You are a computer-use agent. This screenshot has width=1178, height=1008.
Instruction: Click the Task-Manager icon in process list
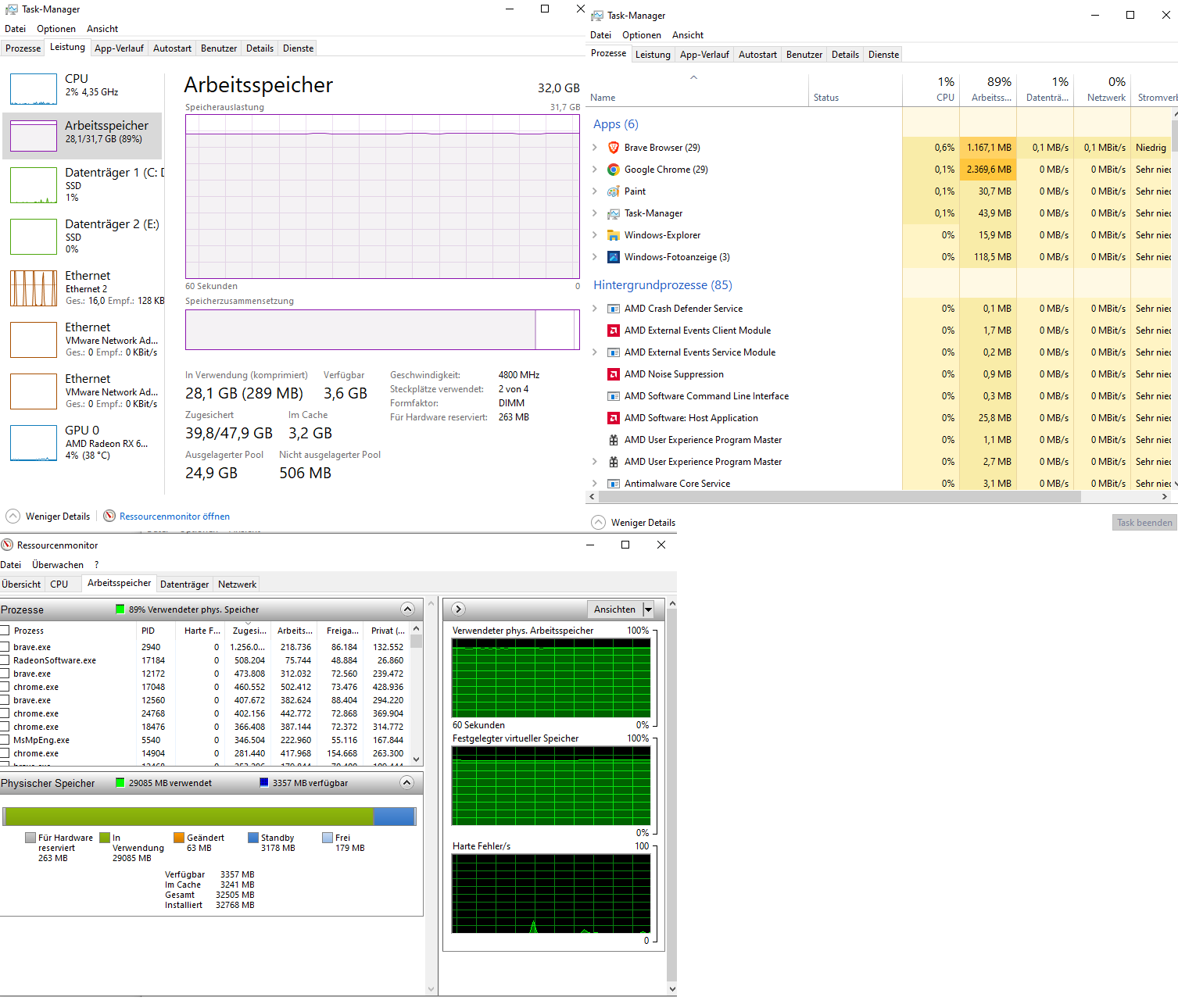(x=614, y=213)
